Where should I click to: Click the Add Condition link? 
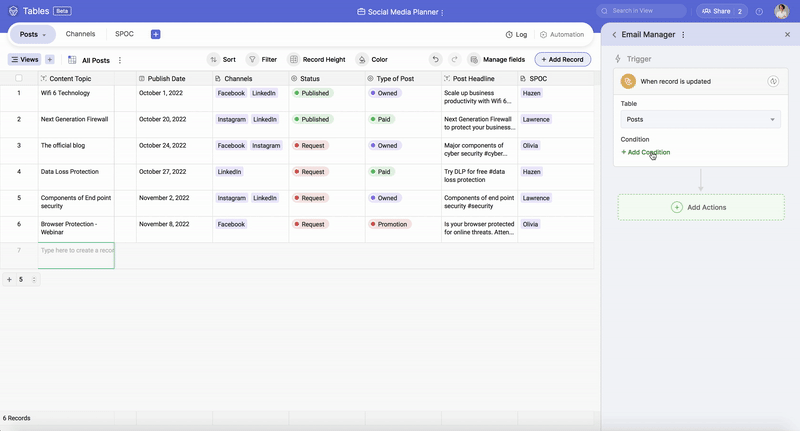click(x=646, y=153)
